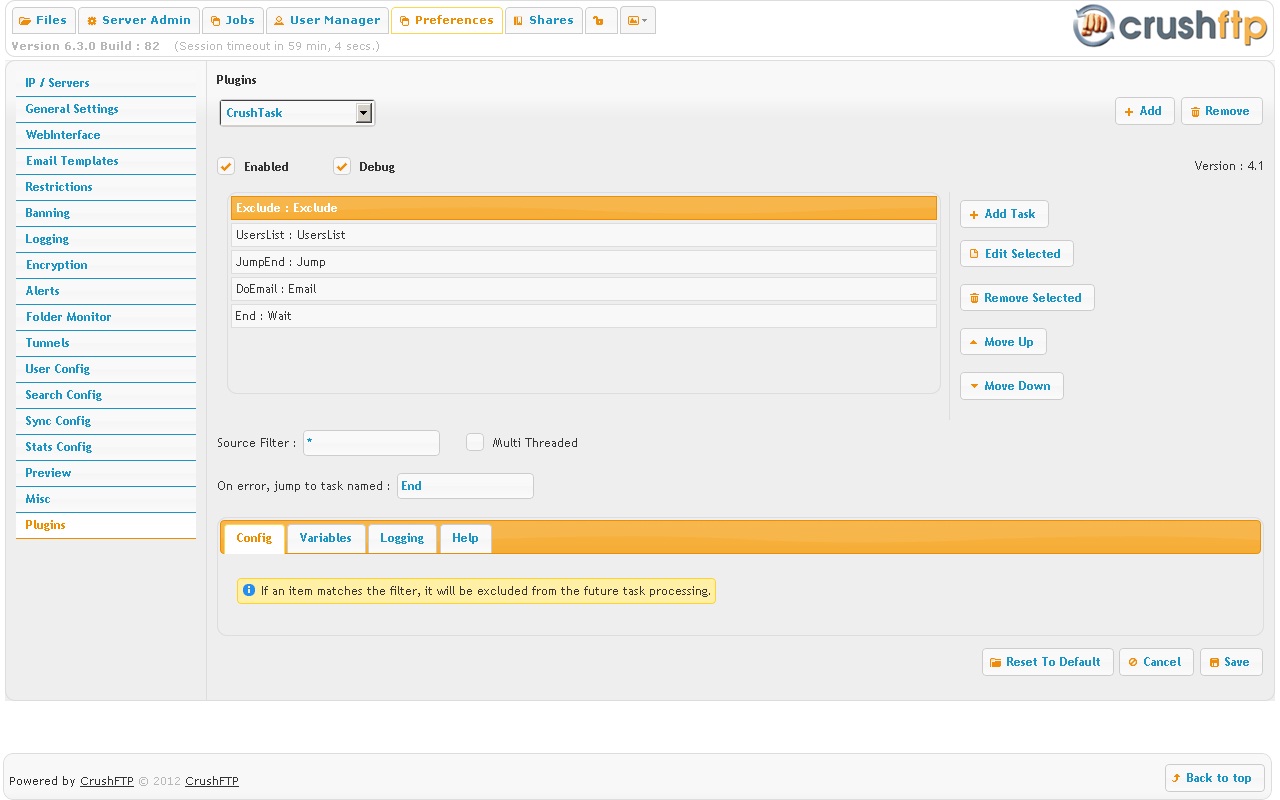Open the Jobs tab
The height and width of the screenshot is (800, 1280).
pos(232,20)
